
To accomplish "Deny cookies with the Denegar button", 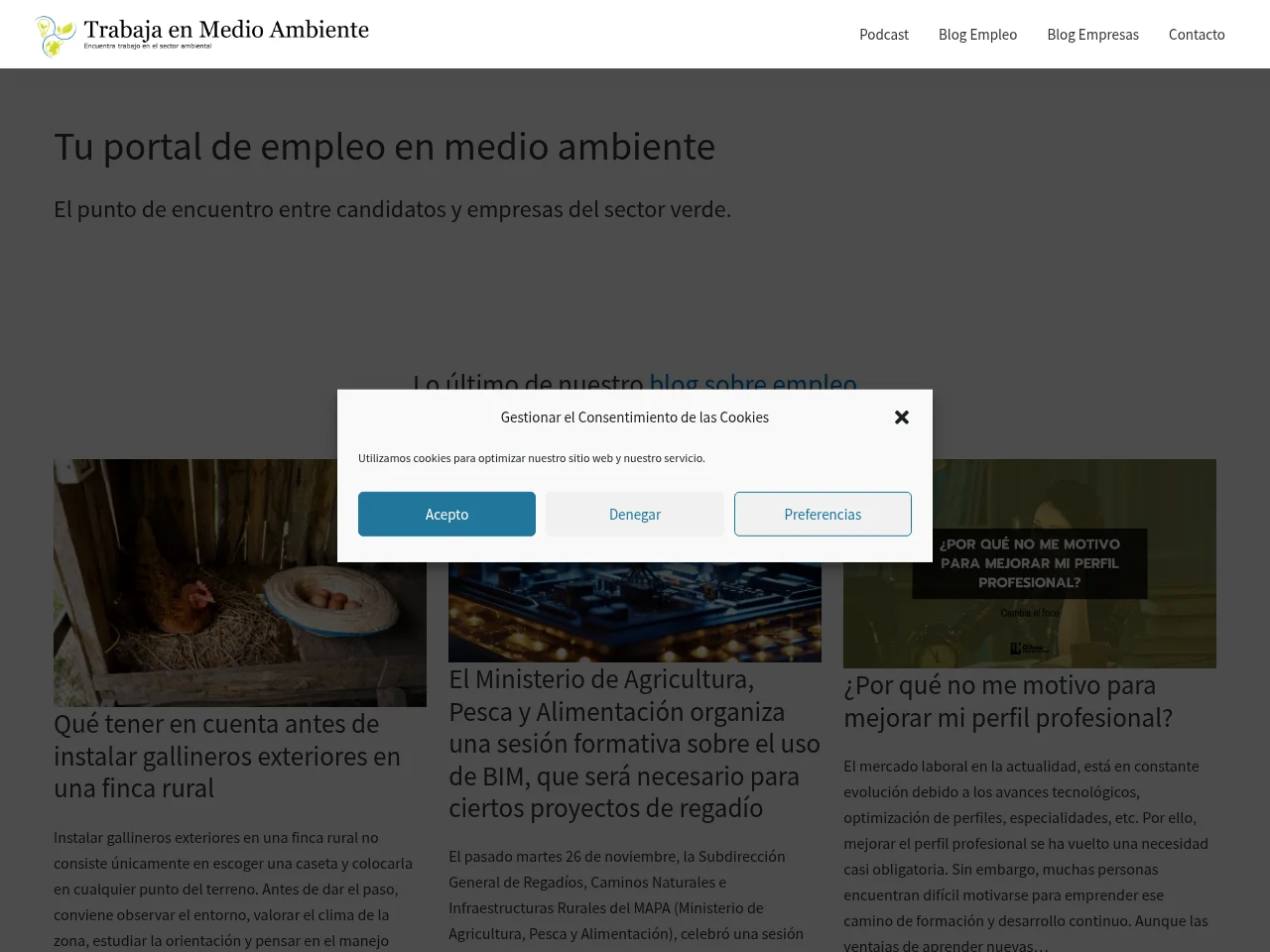I will pos(635,514).
